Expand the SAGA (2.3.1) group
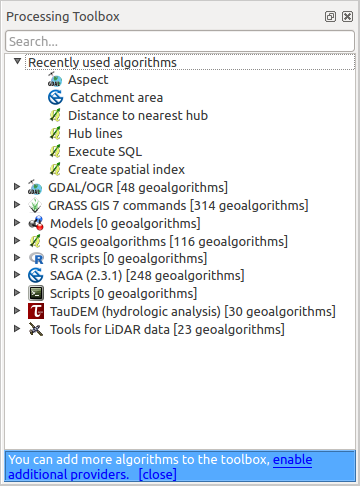Image resolution: width=360 pixels, height=486 pixels. 17,275
